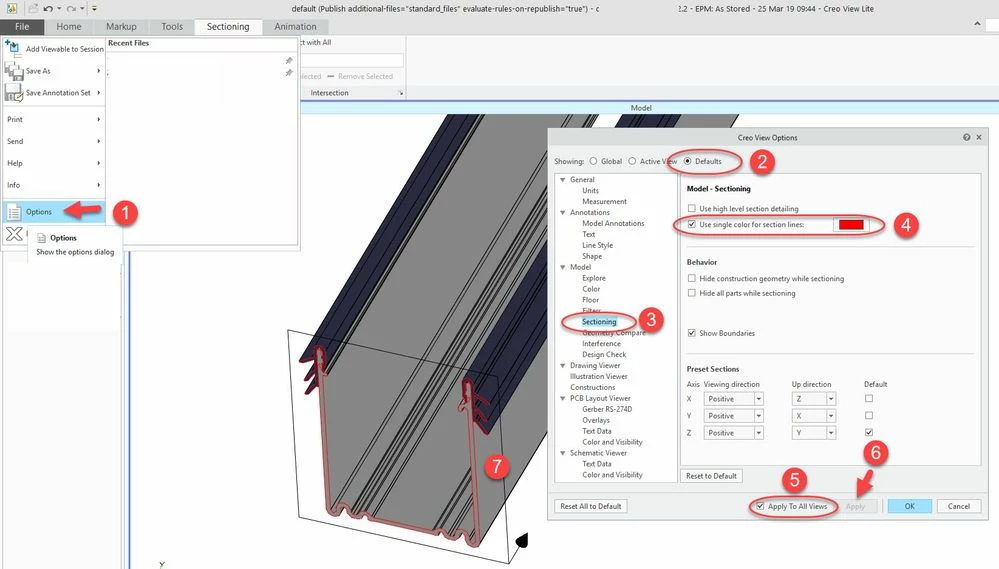Viewport: 999px width, 569px height.
Task: Toggle the Apply To All Views checkbox
Action: 760,506
